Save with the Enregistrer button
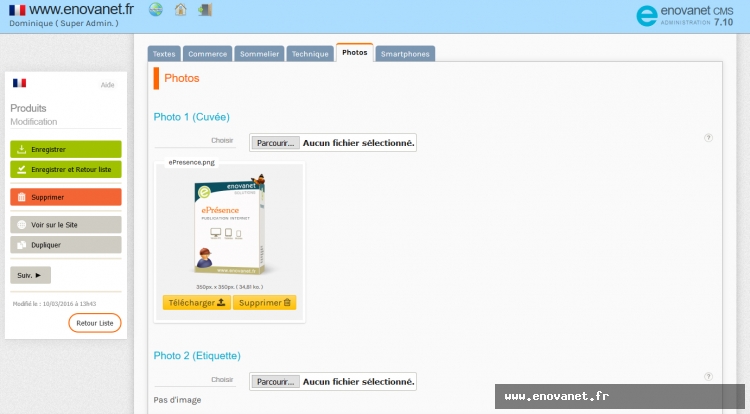 [x=66, y=149]
